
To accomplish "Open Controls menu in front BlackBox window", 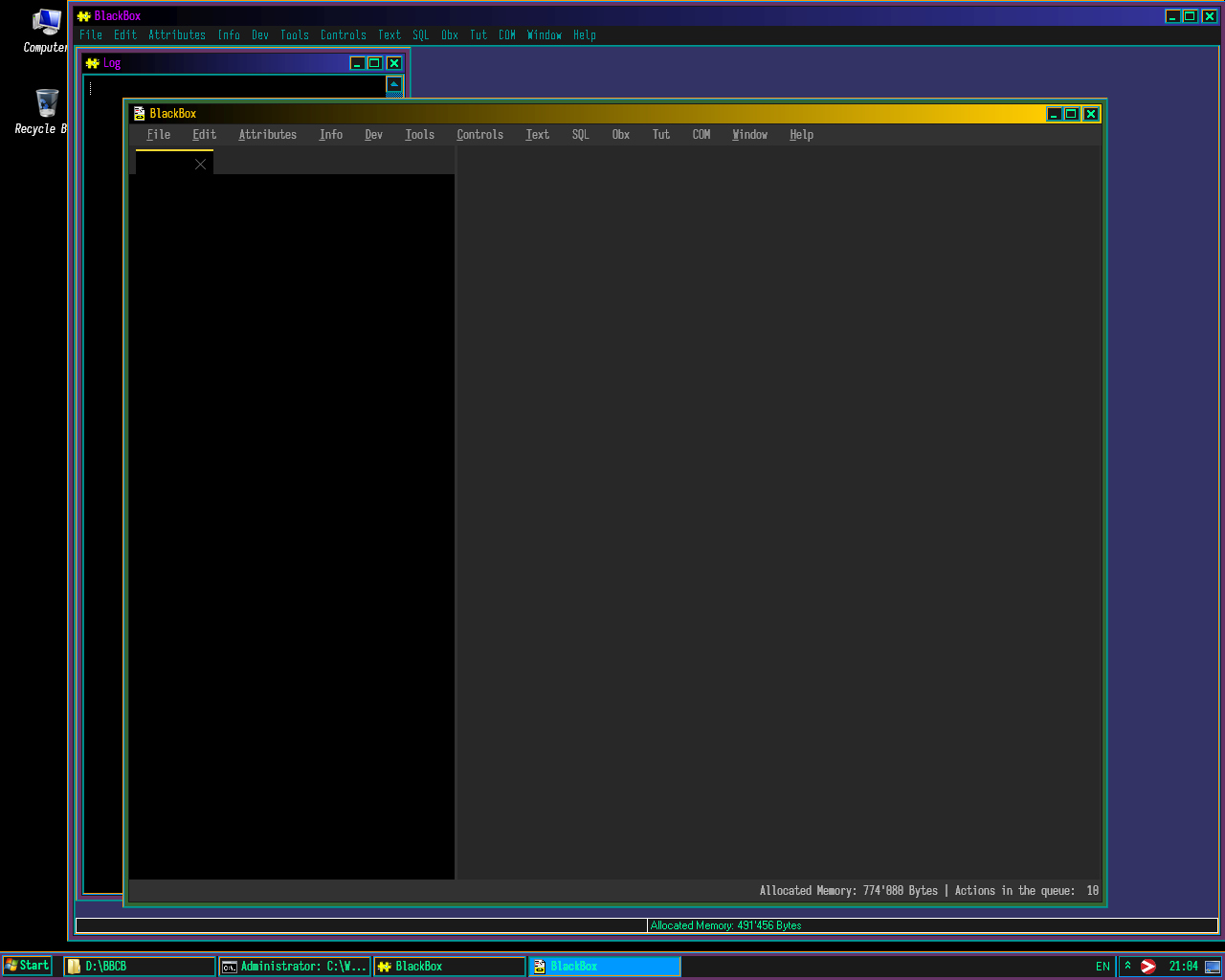I will tap(479, 135).
